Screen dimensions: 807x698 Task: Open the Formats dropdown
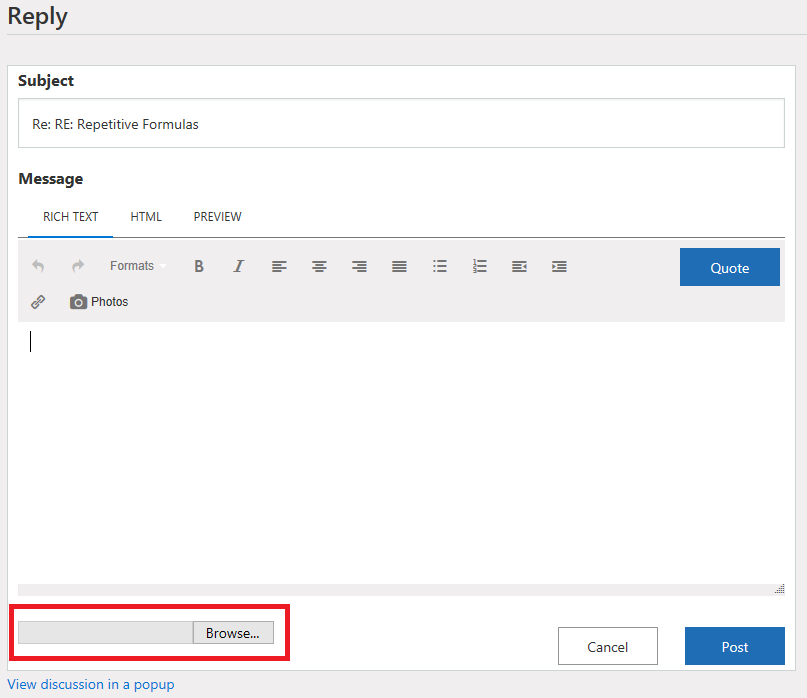[137, 266]
